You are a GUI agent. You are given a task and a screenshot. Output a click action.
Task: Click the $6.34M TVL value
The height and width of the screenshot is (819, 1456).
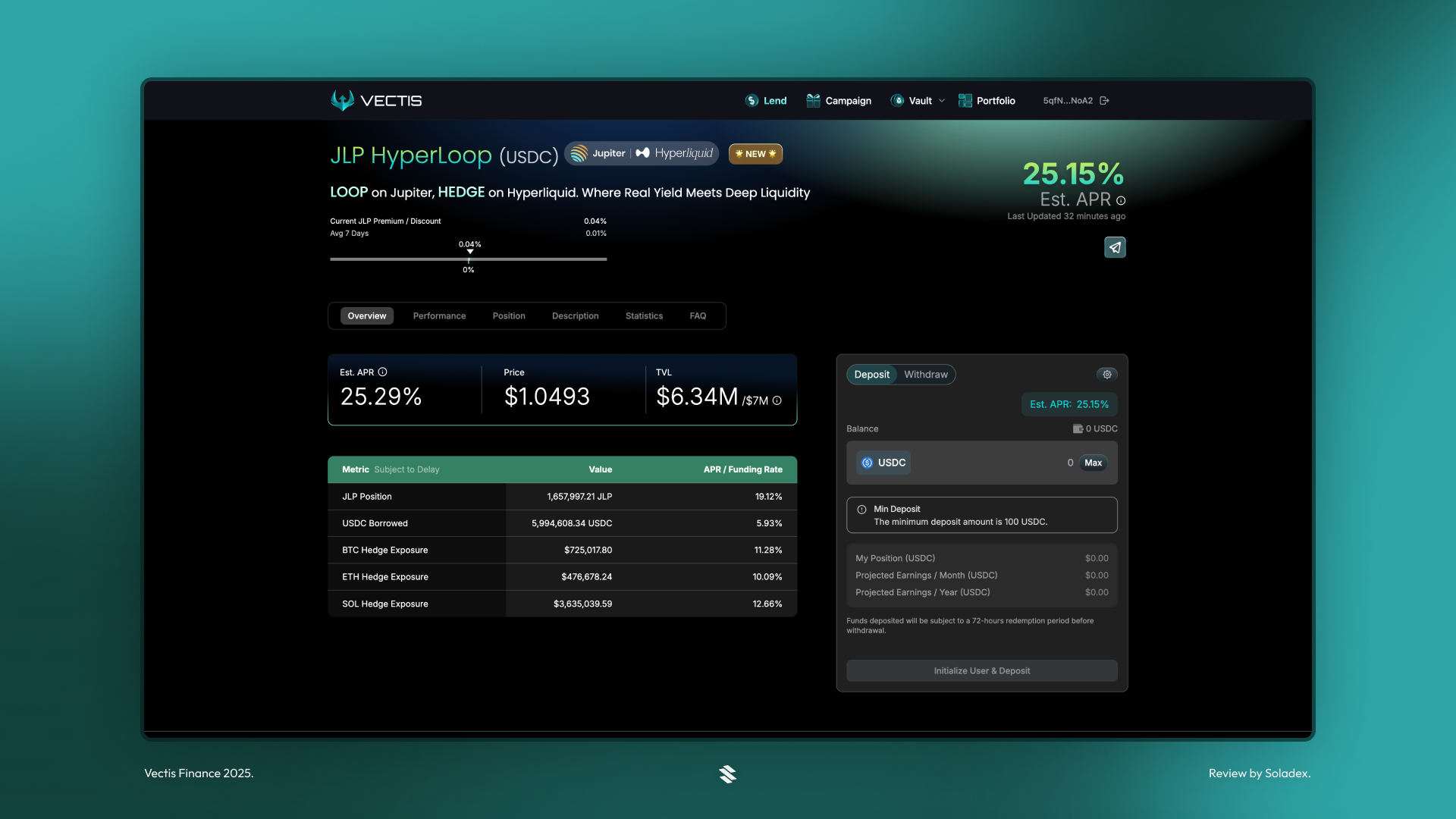tap(697, 397)
